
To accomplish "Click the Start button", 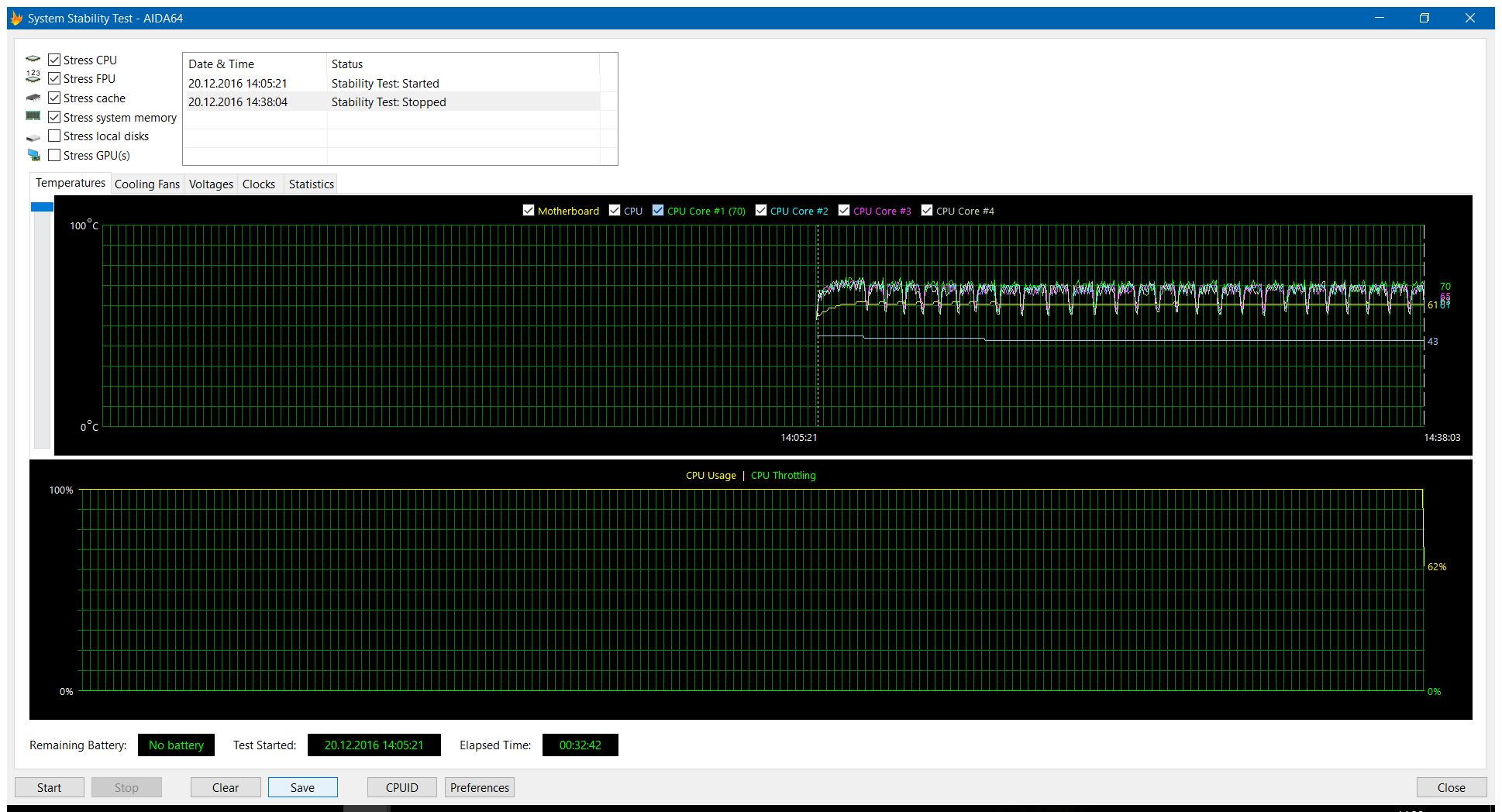I will coord(49,787).
